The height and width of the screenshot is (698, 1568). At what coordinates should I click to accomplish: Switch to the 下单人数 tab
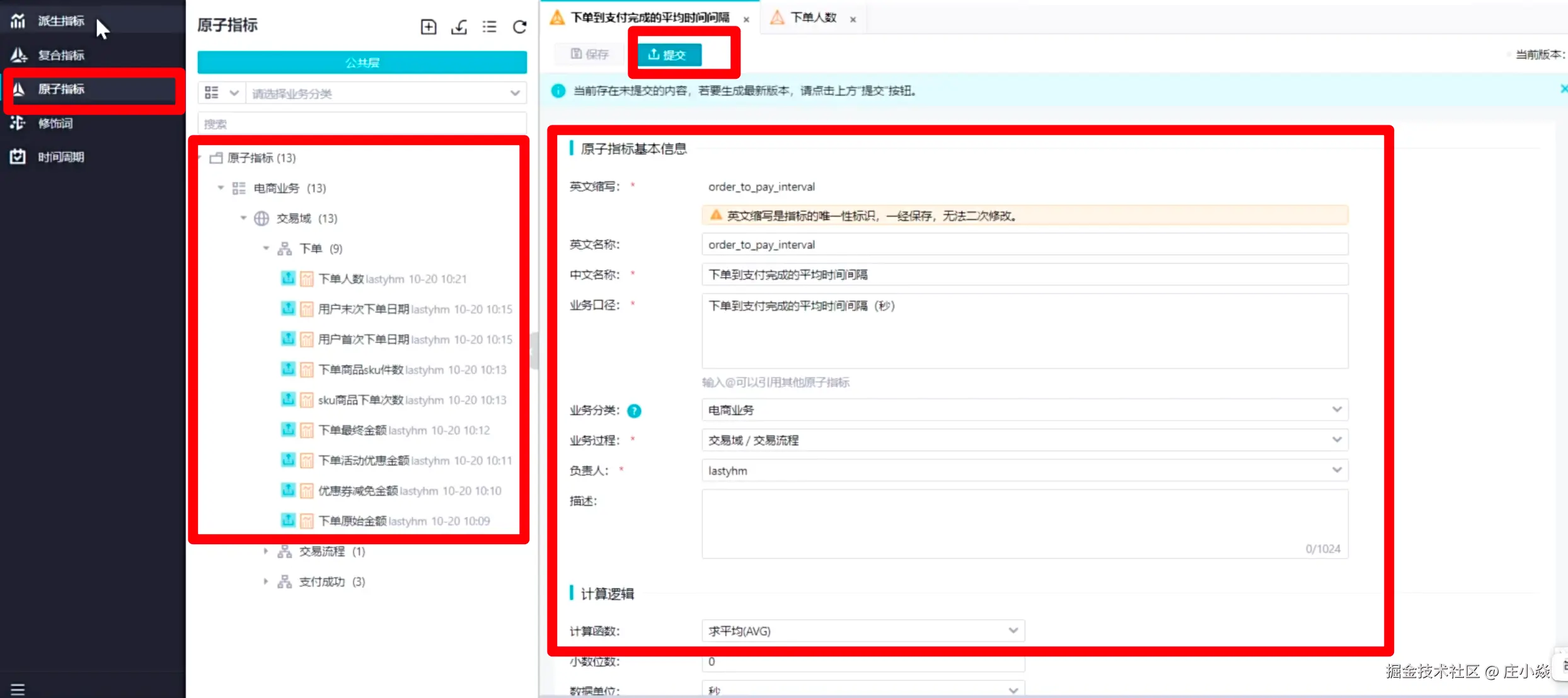[x=813, y=18]
